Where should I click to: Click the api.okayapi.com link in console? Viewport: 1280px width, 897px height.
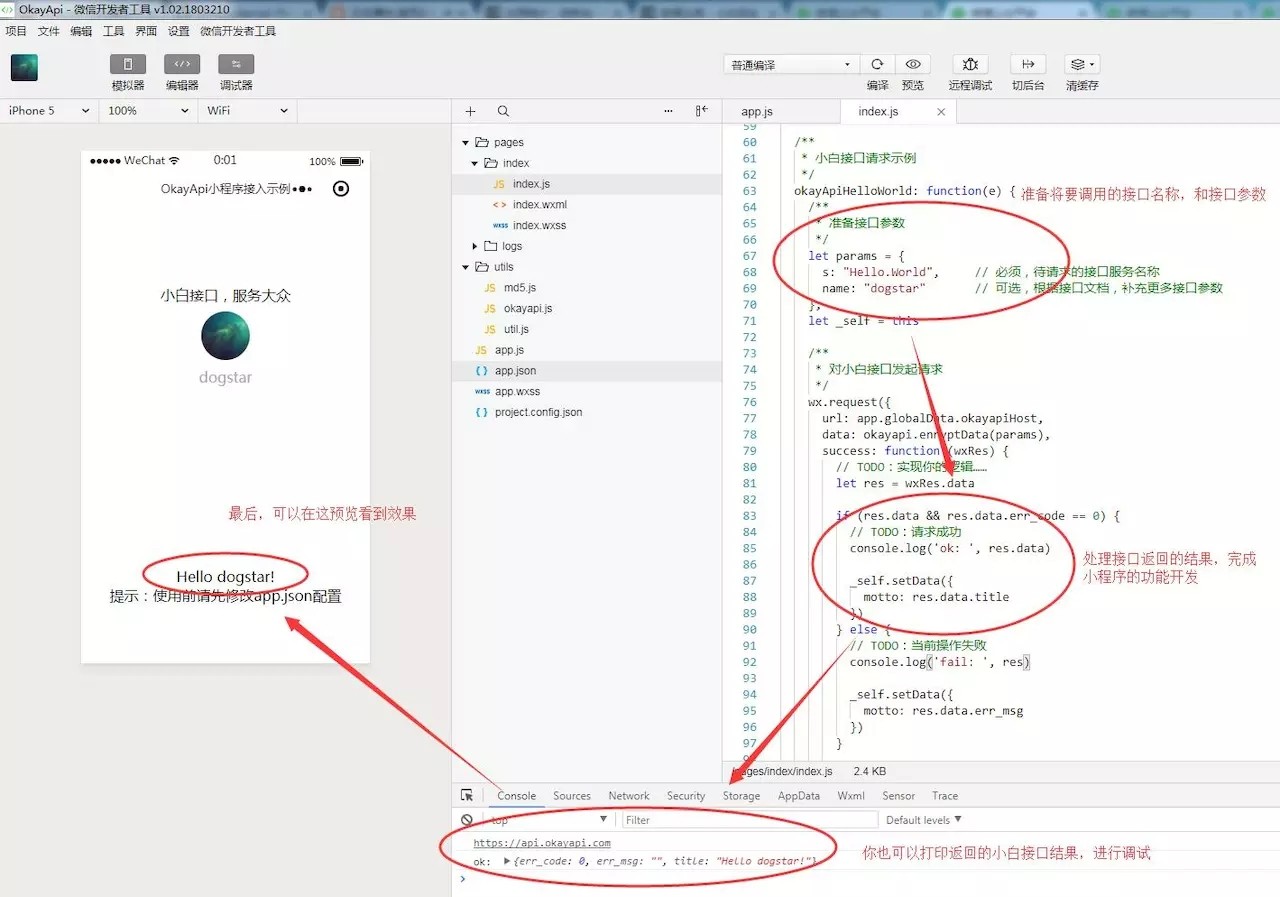point(541,843)
